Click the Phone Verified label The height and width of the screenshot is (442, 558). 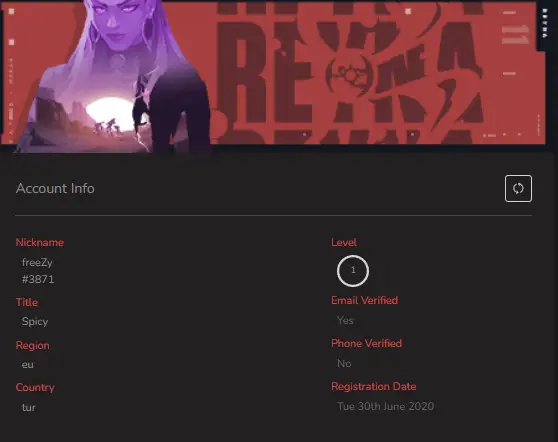click(367, 343)
